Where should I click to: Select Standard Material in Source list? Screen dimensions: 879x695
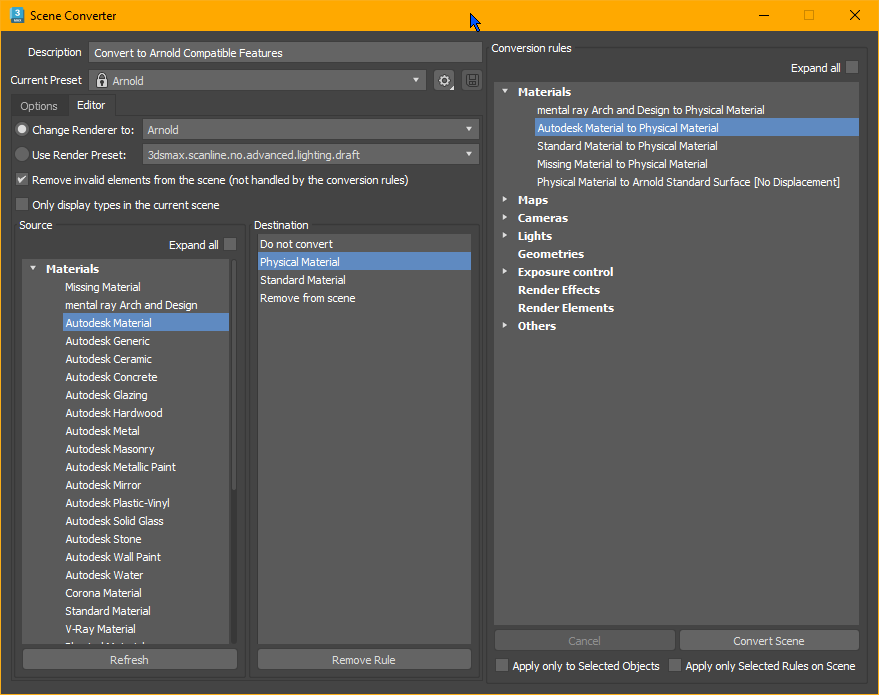tap(146, 611)
